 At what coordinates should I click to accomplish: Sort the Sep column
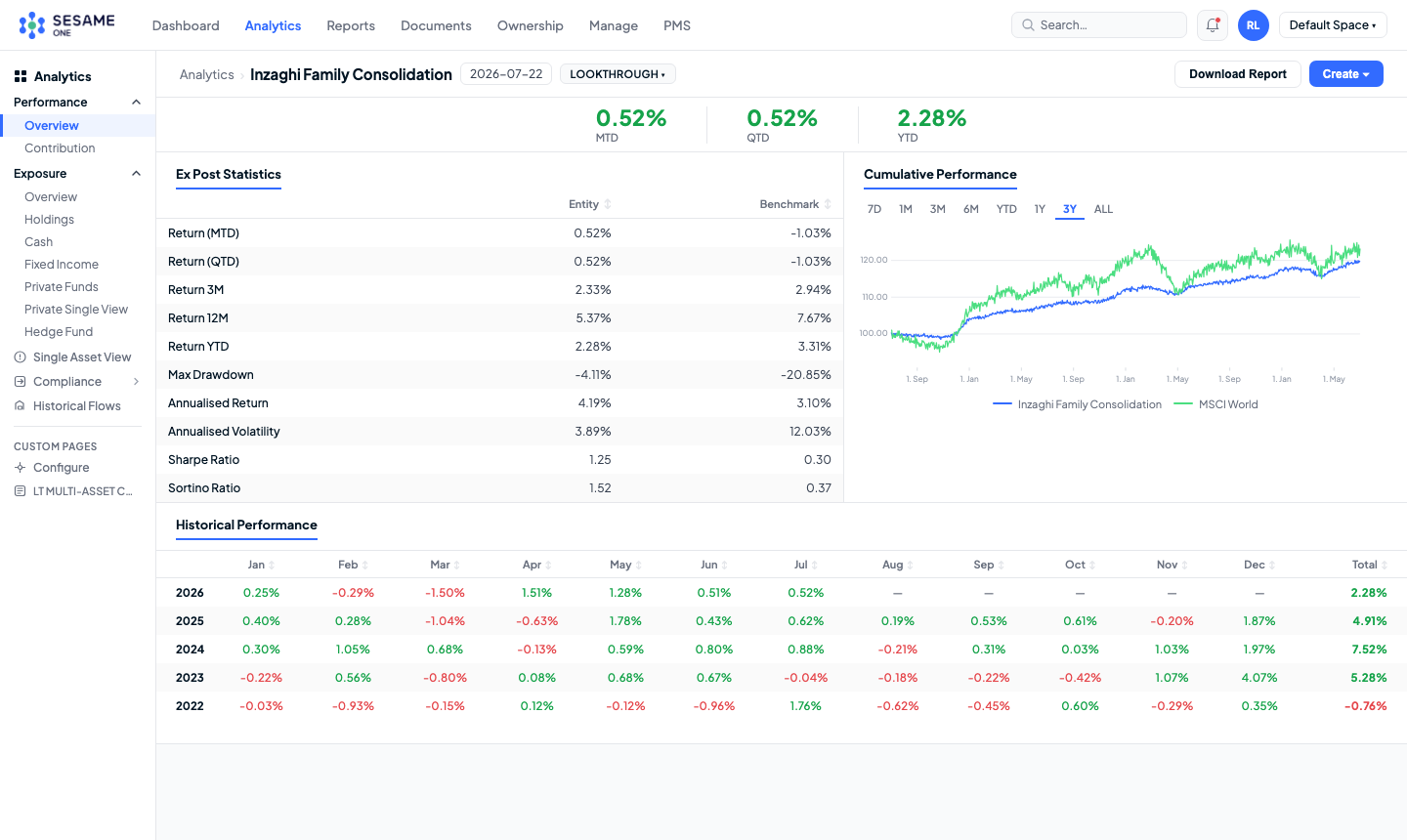1002,566
